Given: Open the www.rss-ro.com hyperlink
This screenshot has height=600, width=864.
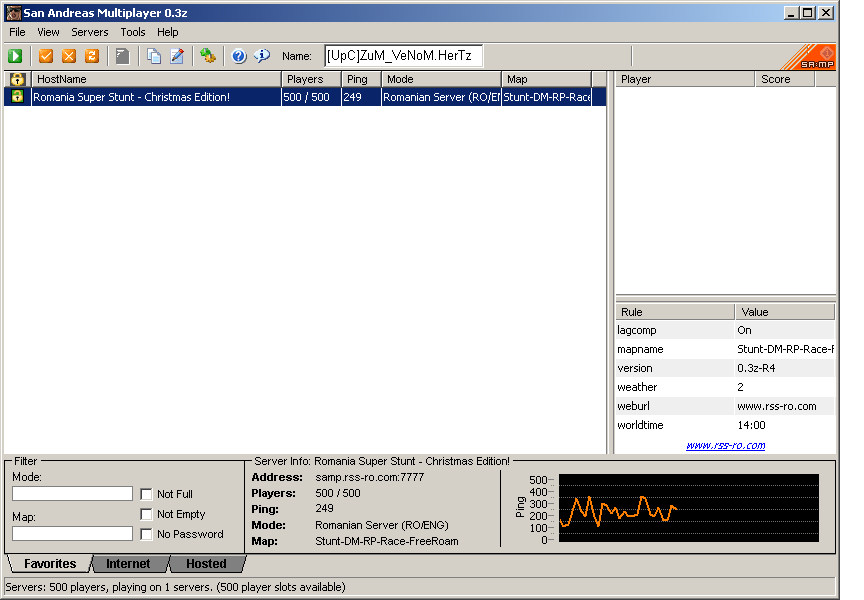Looking at the screenshot, I should [725, 445].
